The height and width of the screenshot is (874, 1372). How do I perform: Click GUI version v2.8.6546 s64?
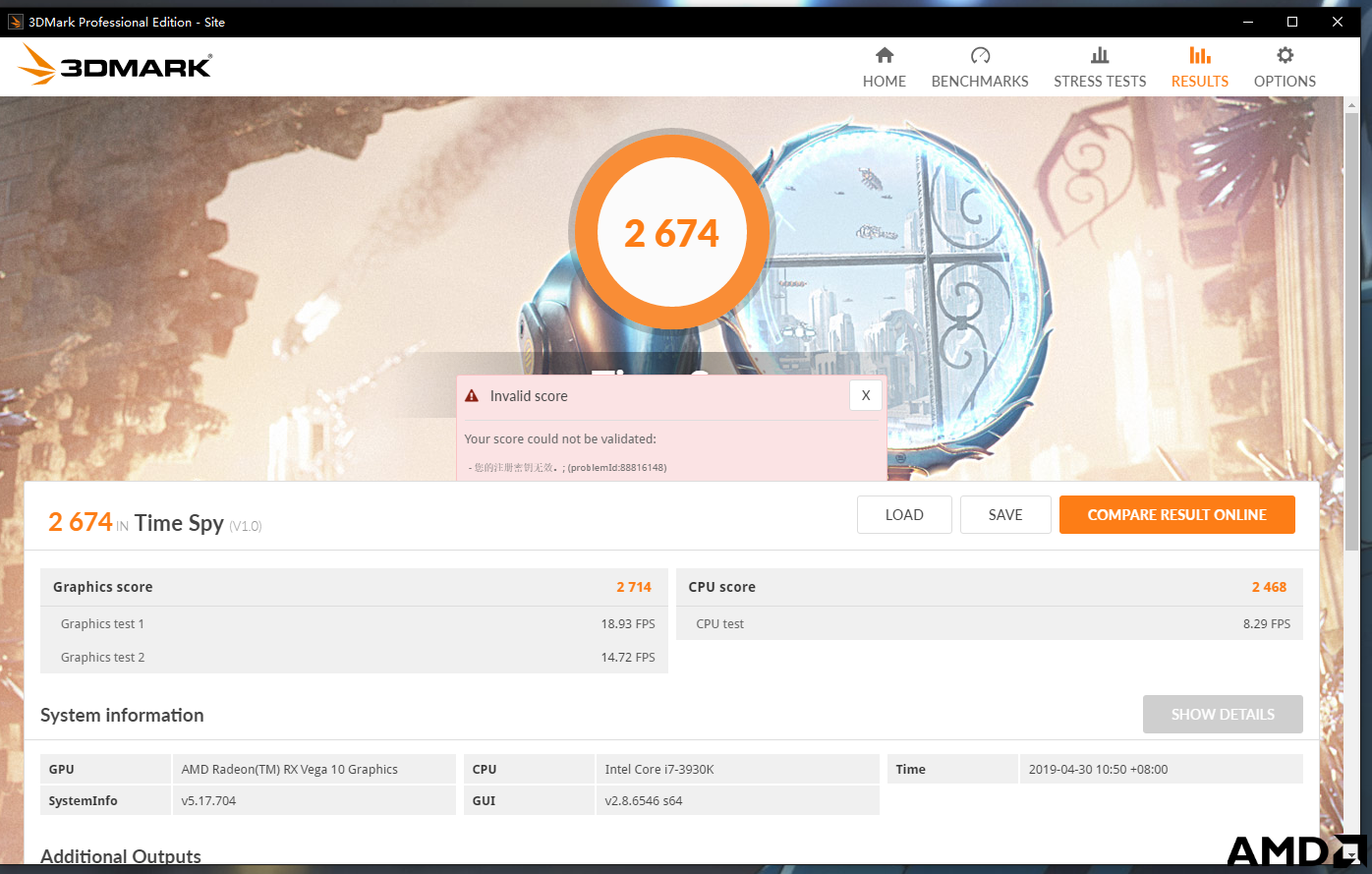coord(644,800)
